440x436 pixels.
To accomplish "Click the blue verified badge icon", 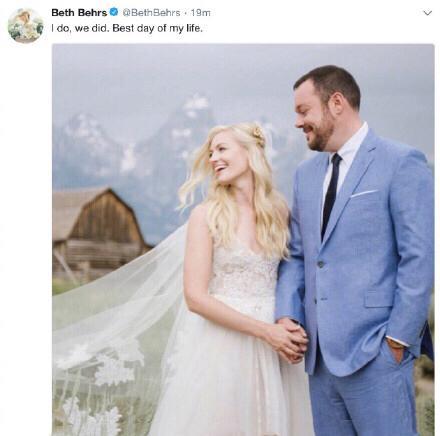I will tap(114, 12).
